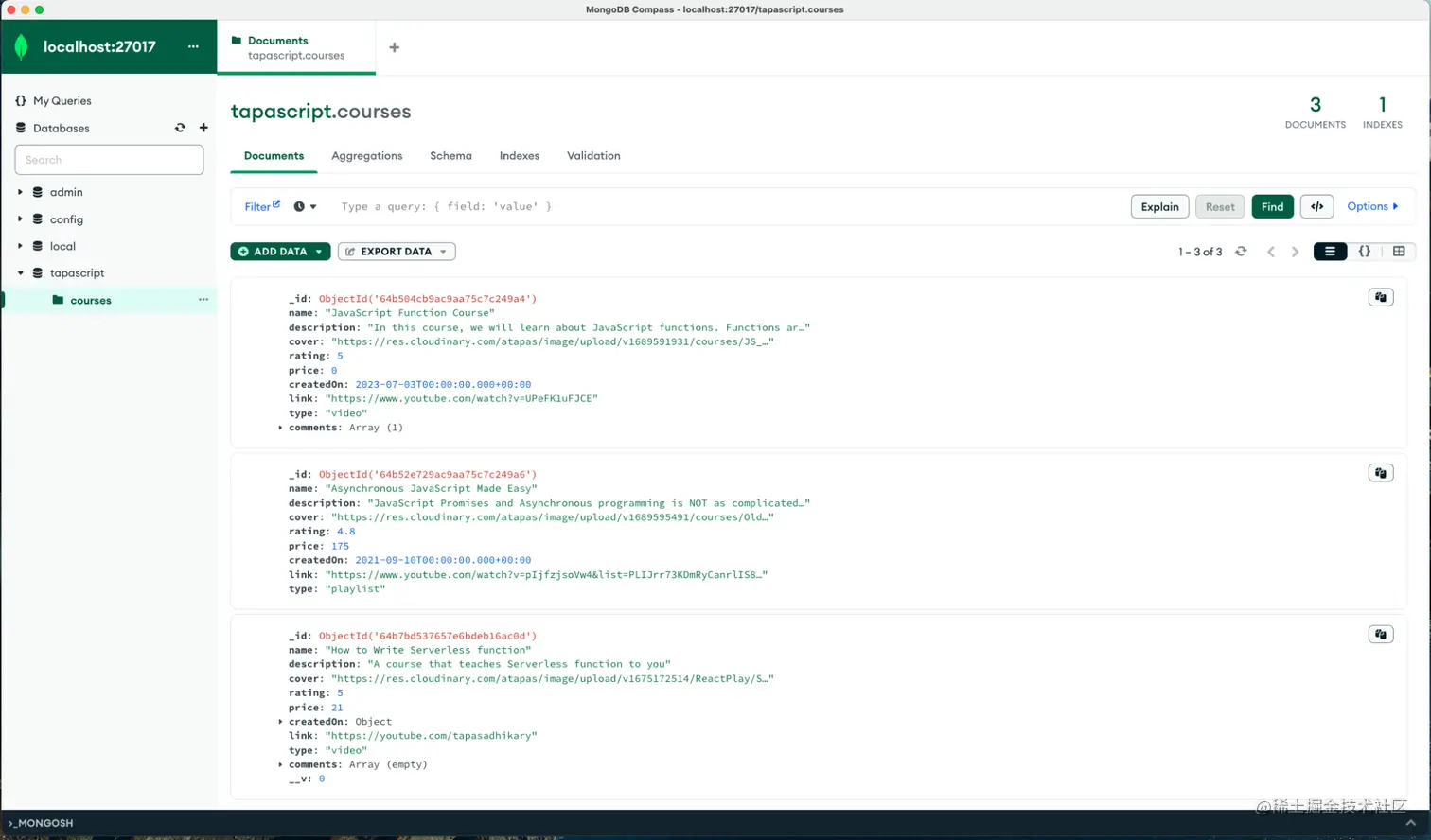Focus the database Search field
Image resolution: width=1431 pixels, height=840 pixels.
pos(109,160)
